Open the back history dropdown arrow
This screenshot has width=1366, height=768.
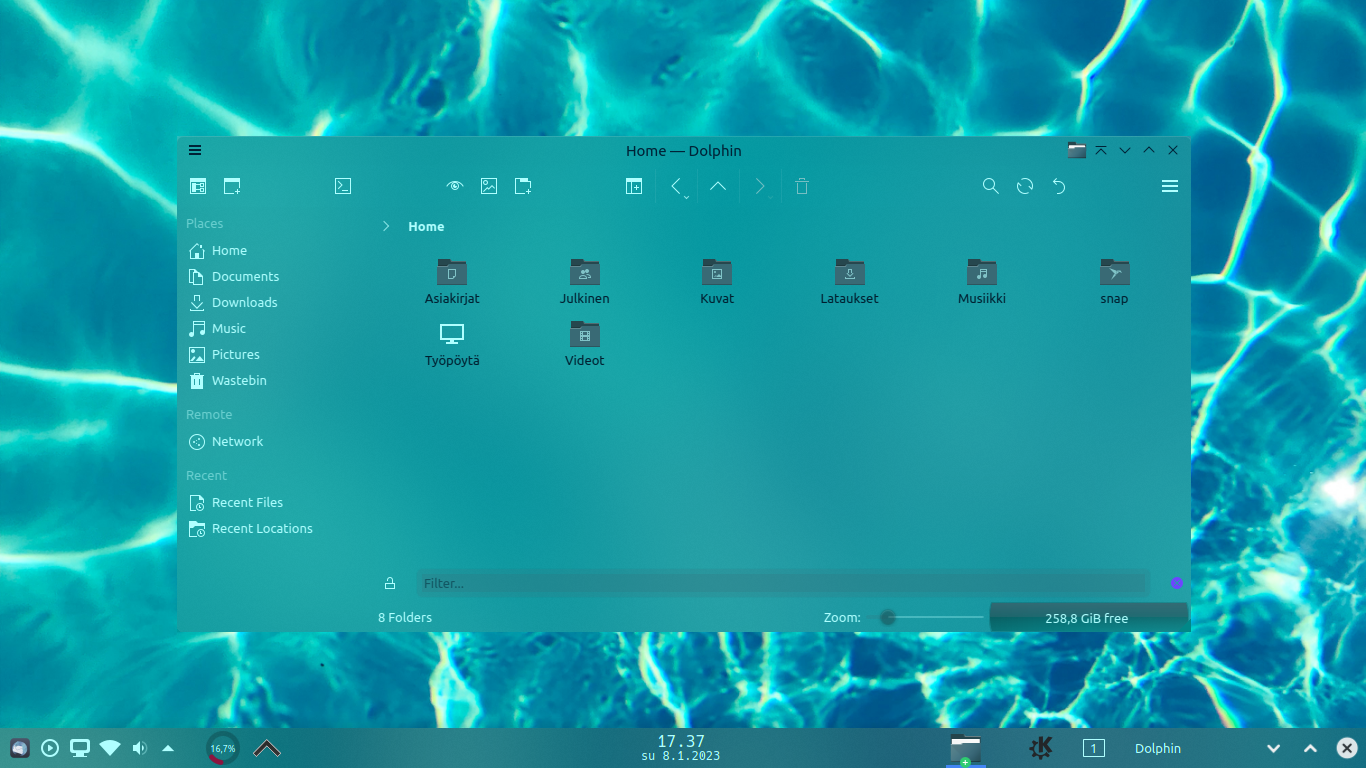coord(686,198)
